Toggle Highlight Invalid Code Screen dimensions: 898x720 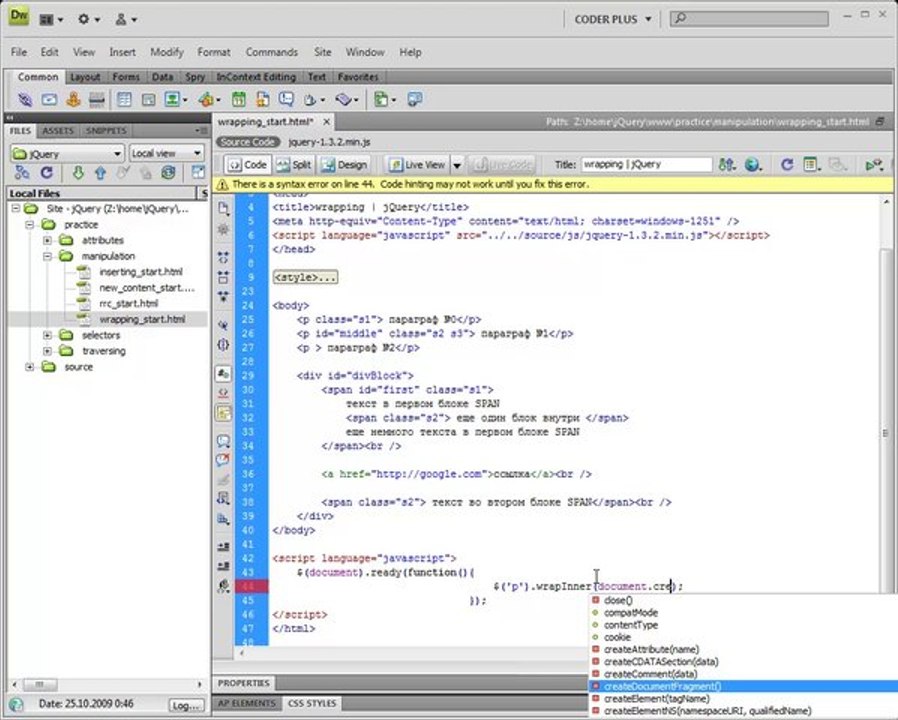click(223, 394)
